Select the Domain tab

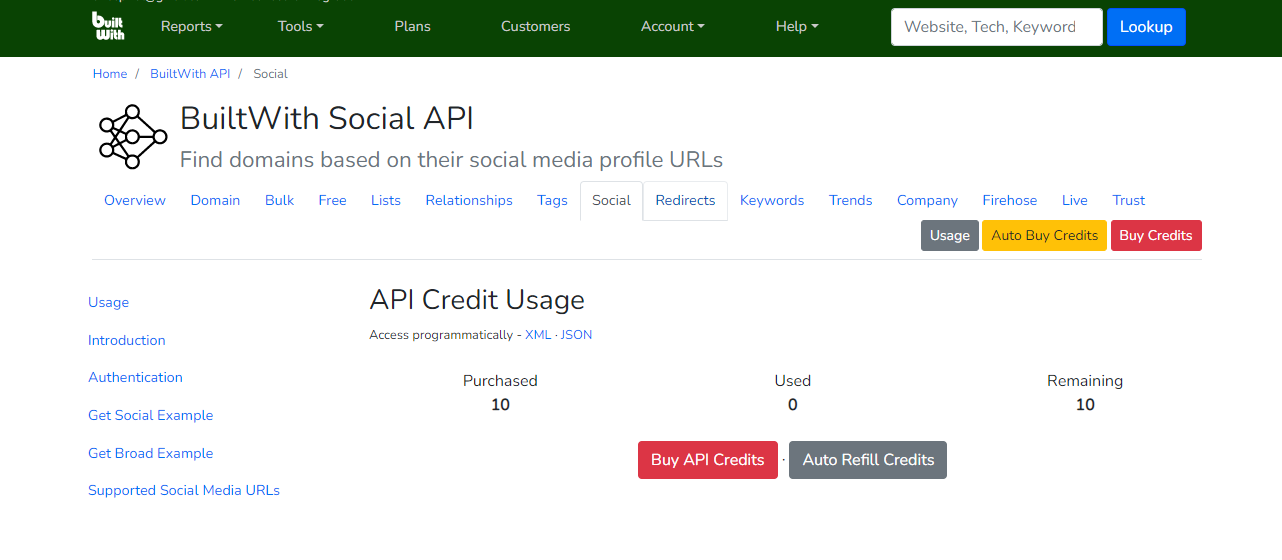[215, 200]
